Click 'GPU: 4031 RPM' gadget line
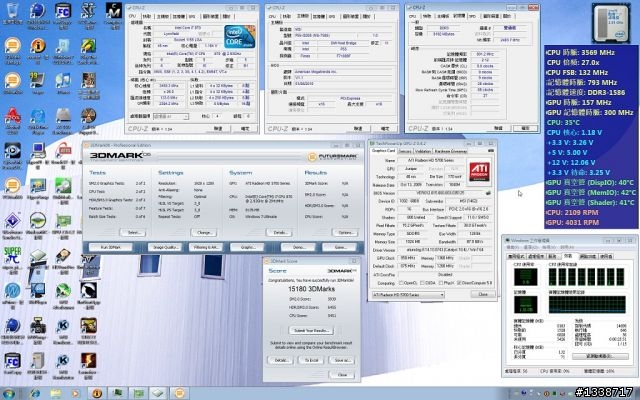This screenshot has height=400, width=640. (x=572, y=222)
